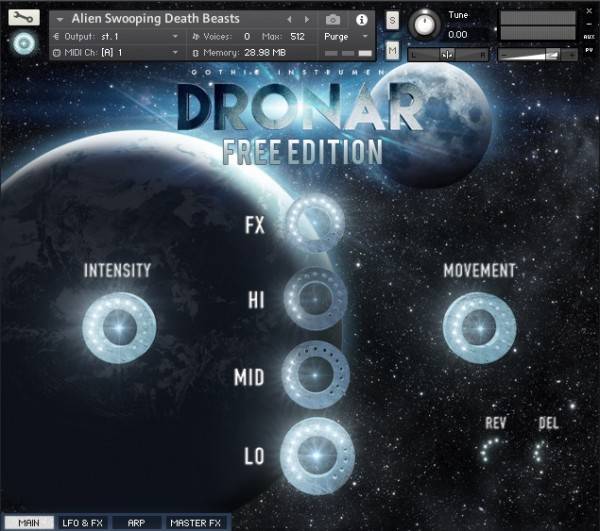600x531 pixels.
Task: Toggle the REV reverb control
Action: coord(489,451)
